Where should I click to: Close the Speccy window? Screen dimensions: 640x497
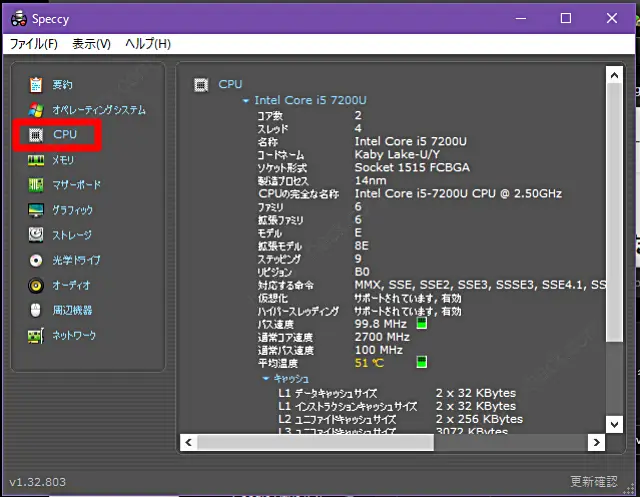pyautogui.click(x=612, y=18)
